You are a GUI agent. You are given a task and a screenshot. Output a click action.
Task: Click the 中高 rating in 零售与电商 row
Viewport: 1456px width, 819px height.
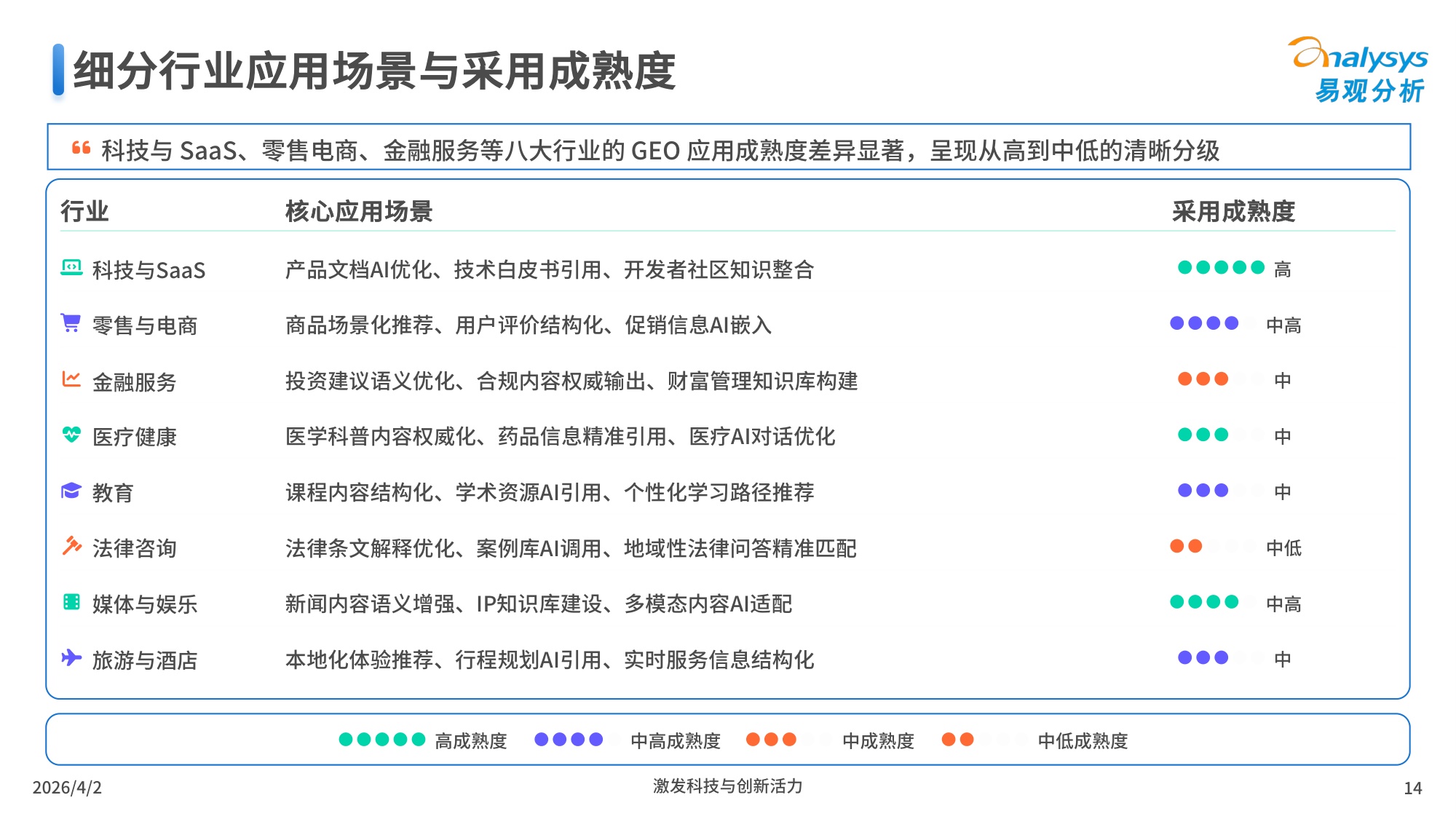(x=1283, y=325)
